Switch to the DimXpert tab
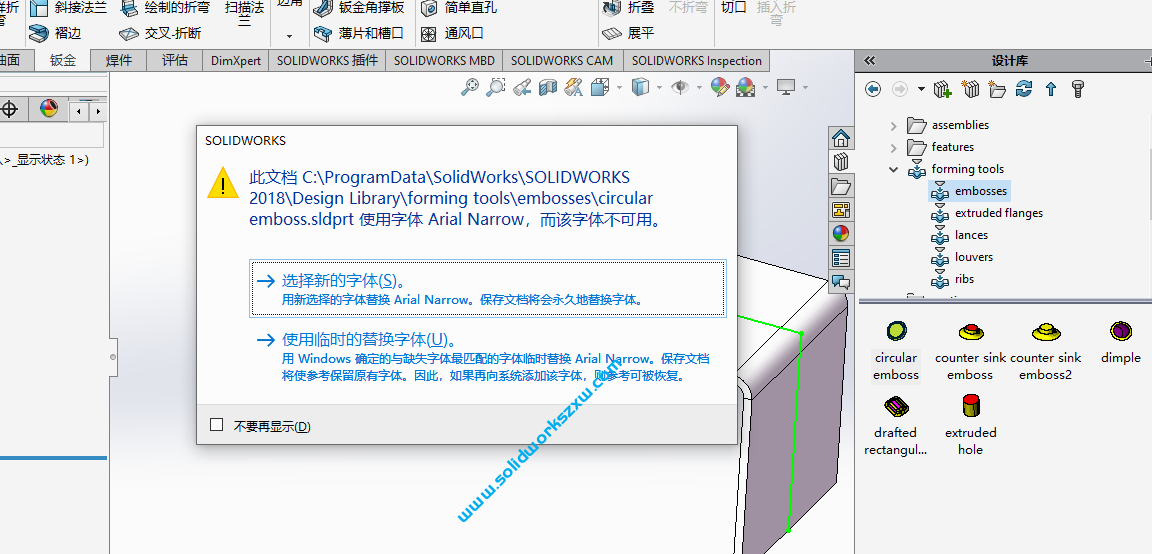Screen dimensions: 1152x554 236,60
